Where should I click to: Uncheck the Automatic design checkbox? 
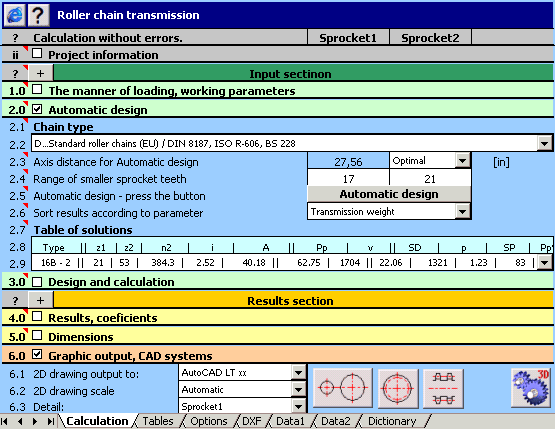click(37, 109)
